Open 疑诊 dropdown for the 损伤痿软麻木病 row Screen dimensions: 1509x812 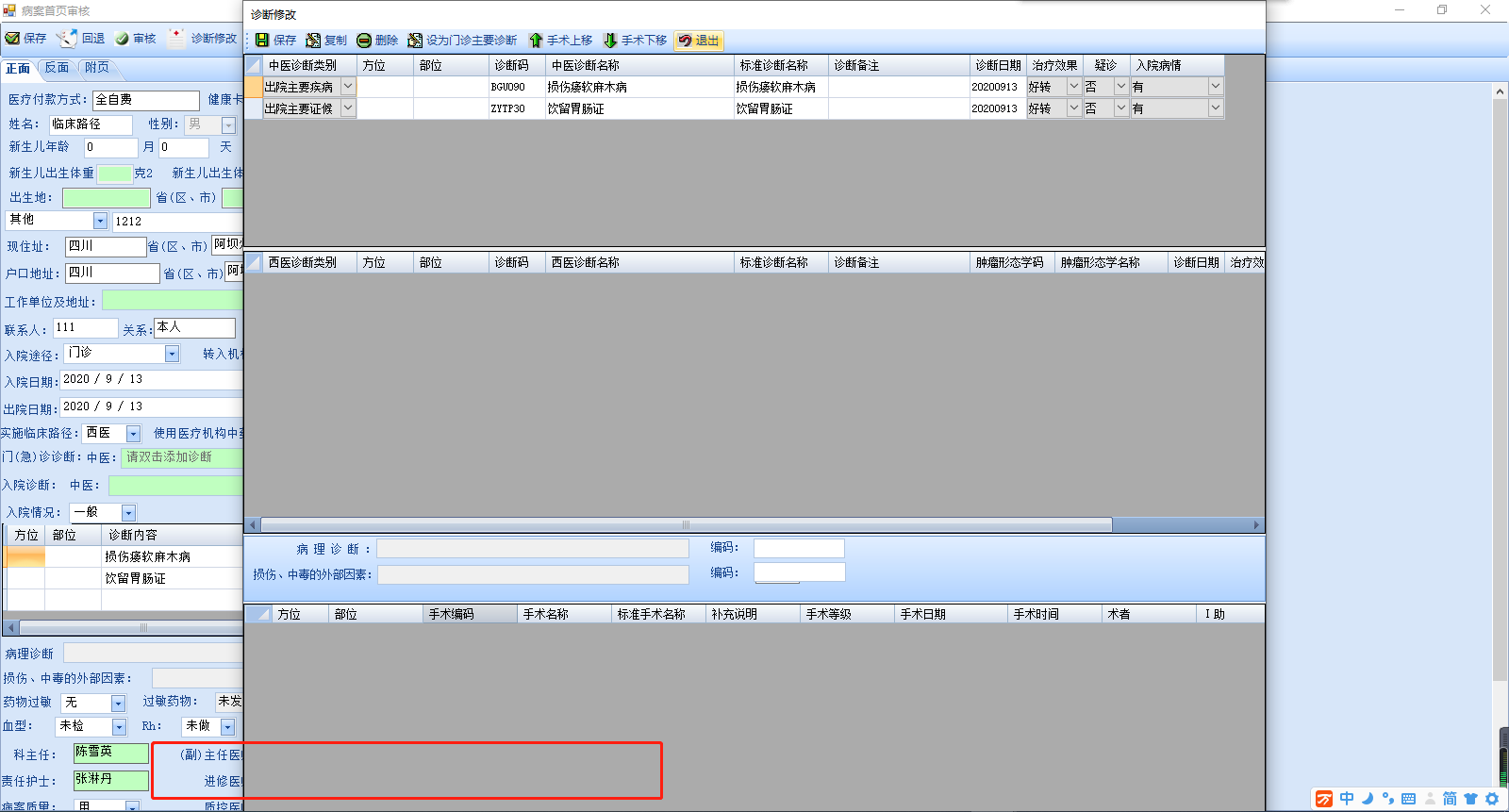click(x=1121, y=87)
